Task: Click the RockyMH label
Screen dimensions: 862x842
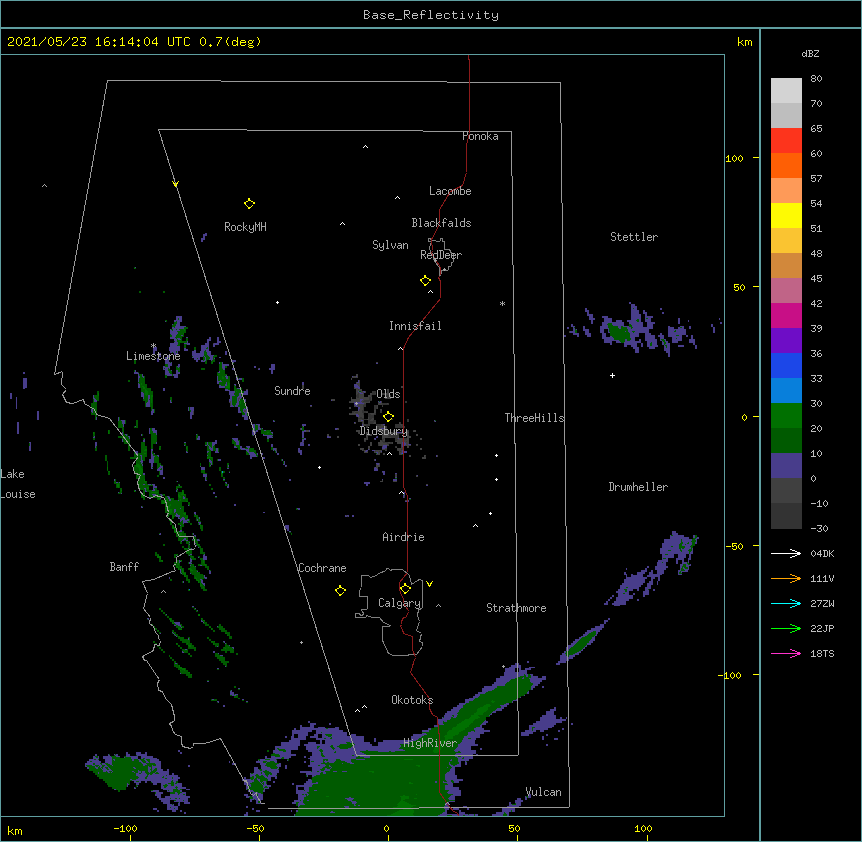Action: tap(245, 227)
